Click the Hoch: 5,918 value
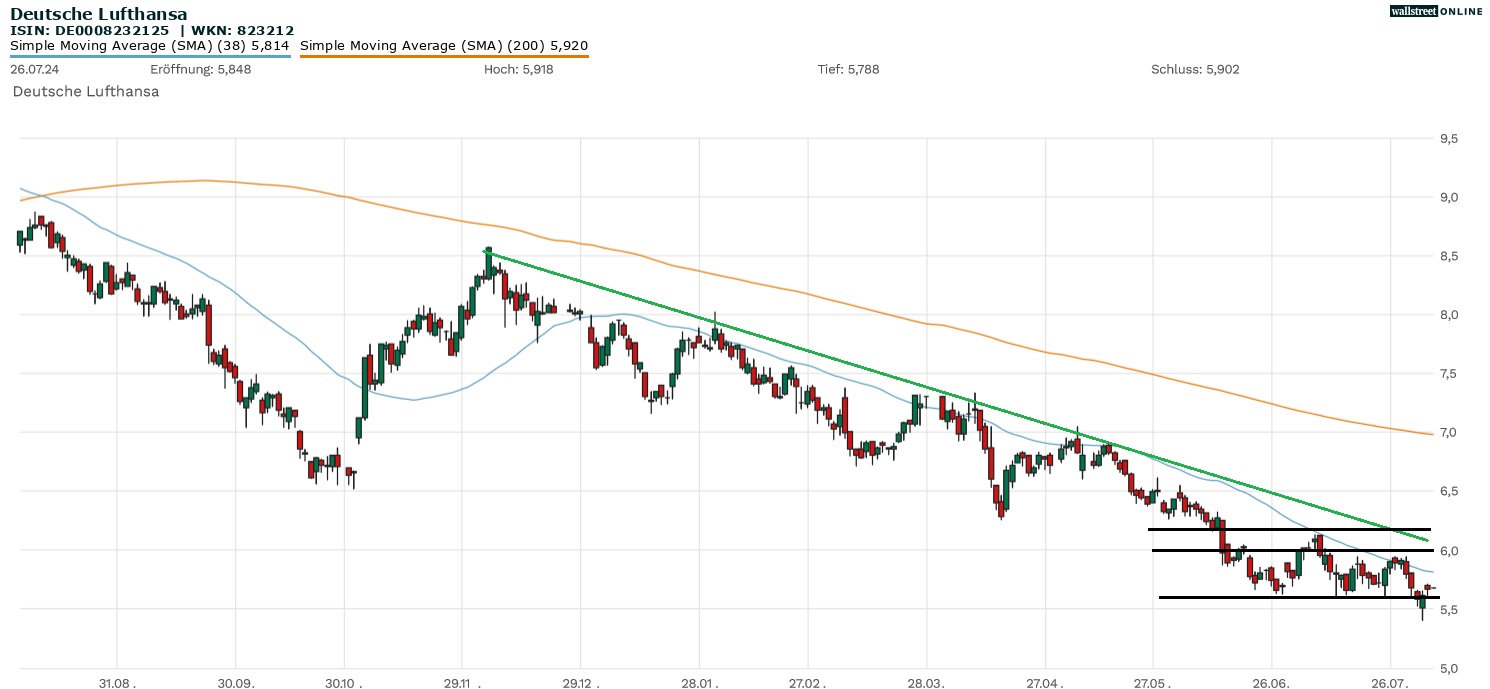The width and height of the screenshot is (1490, 689). point(518,69)
